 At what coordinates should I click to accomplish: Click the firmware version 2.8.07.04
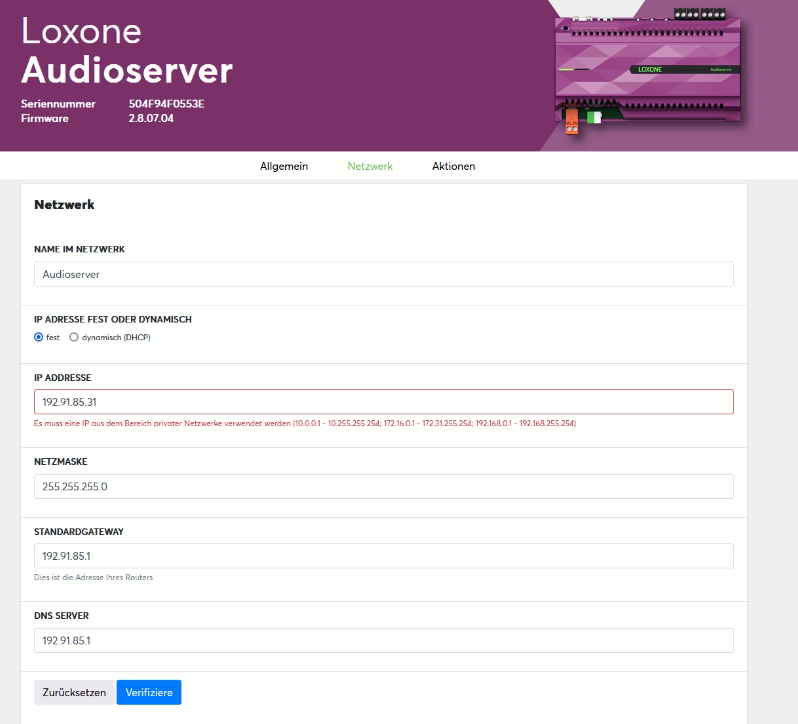(151, 118)
